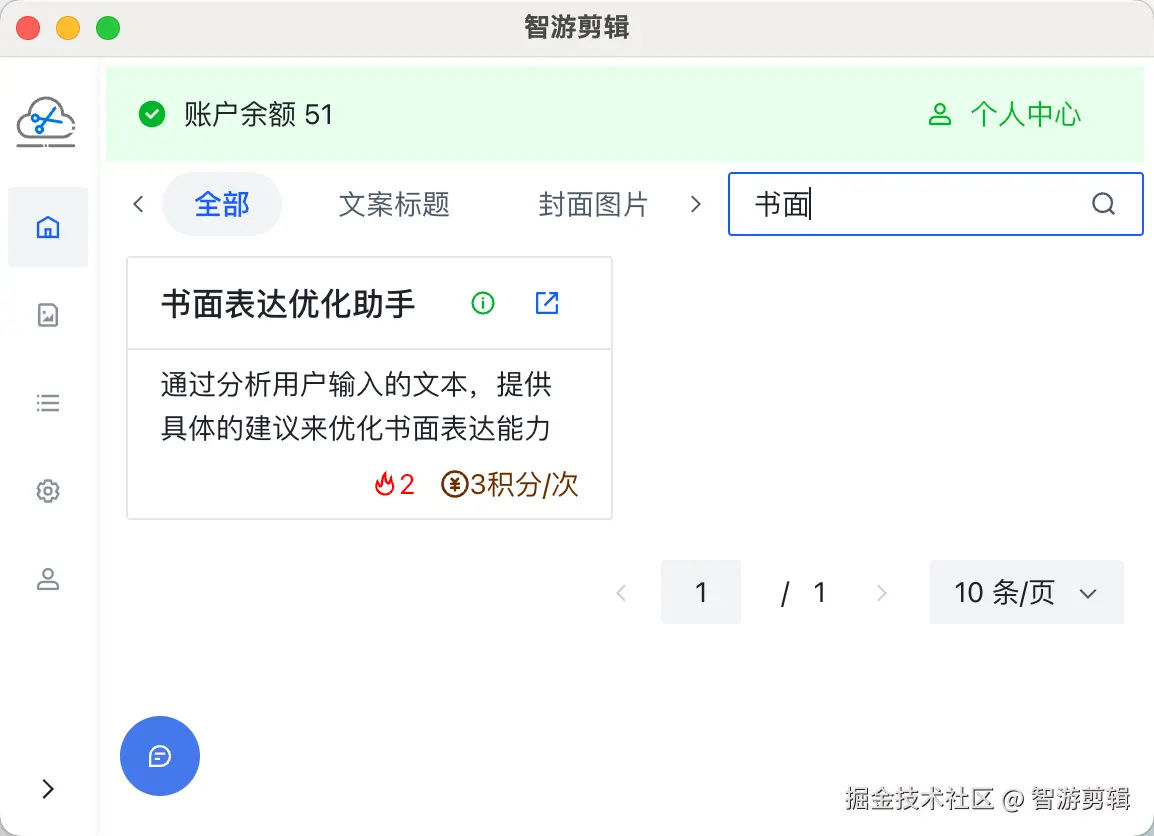Click the search field containing 书面
This screenshot has width=1154, height=836.
click(x=910, y=205)
